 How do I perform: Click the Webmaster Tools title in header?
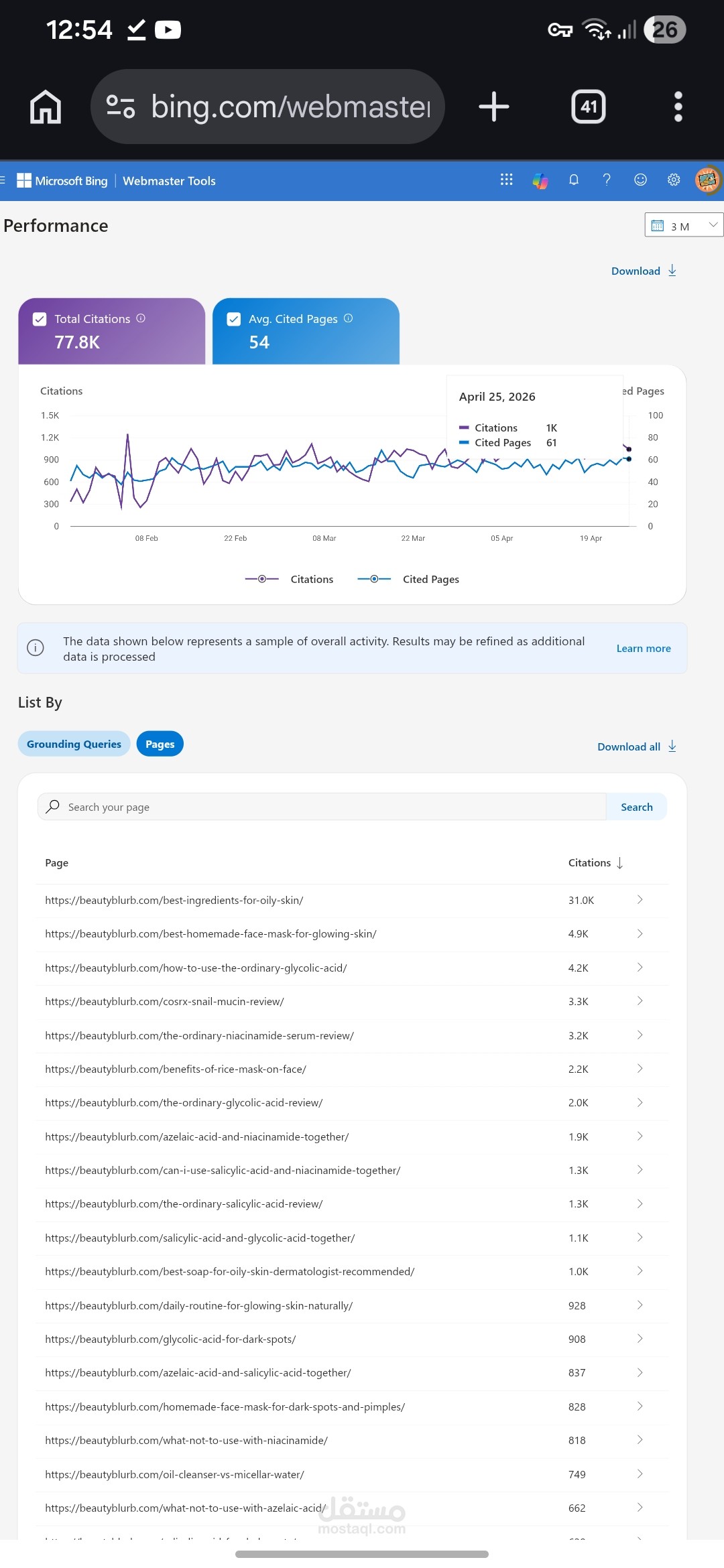[169, 181]
